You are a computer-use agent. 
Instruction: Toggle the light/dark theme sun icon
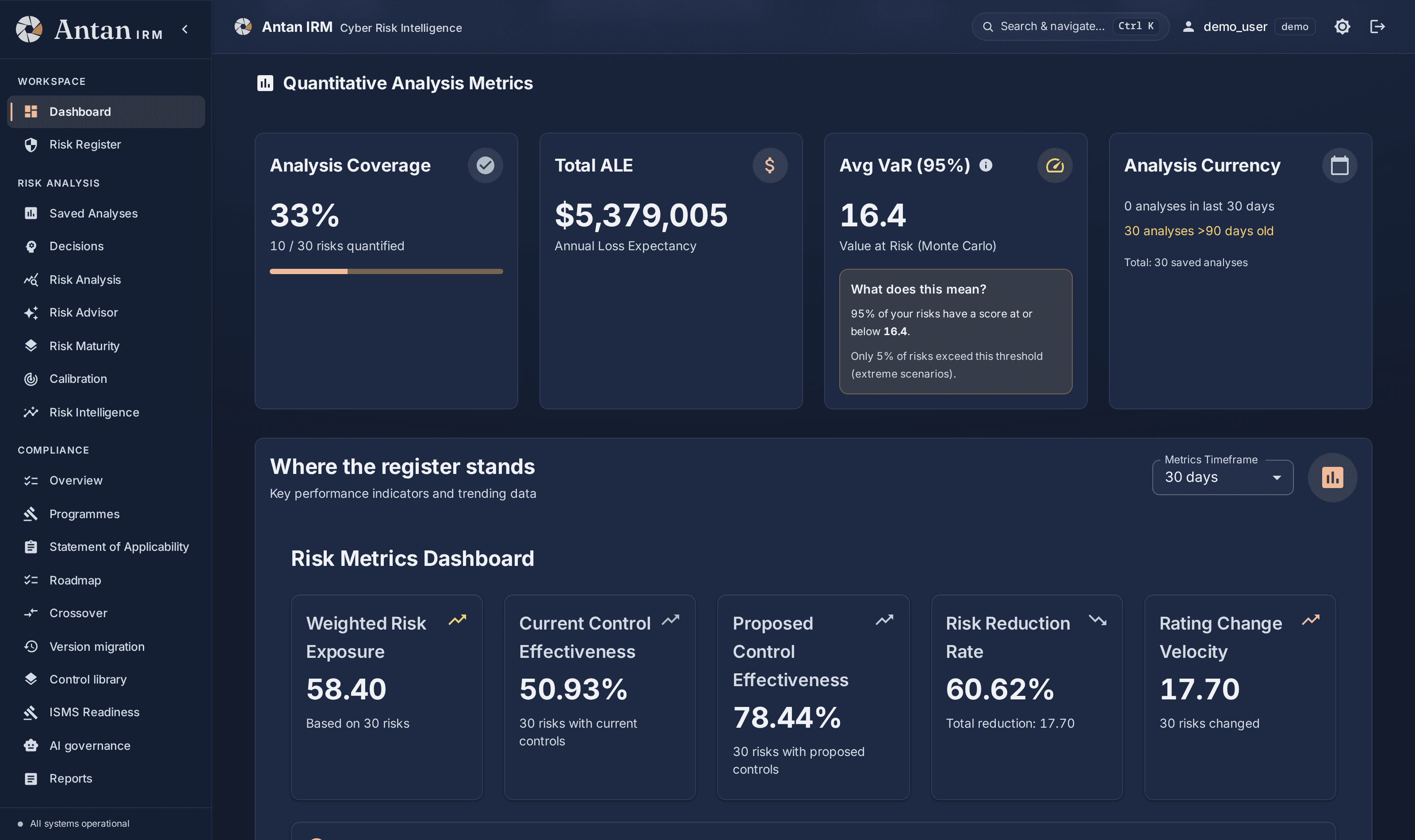click(x=1342, y=27)
